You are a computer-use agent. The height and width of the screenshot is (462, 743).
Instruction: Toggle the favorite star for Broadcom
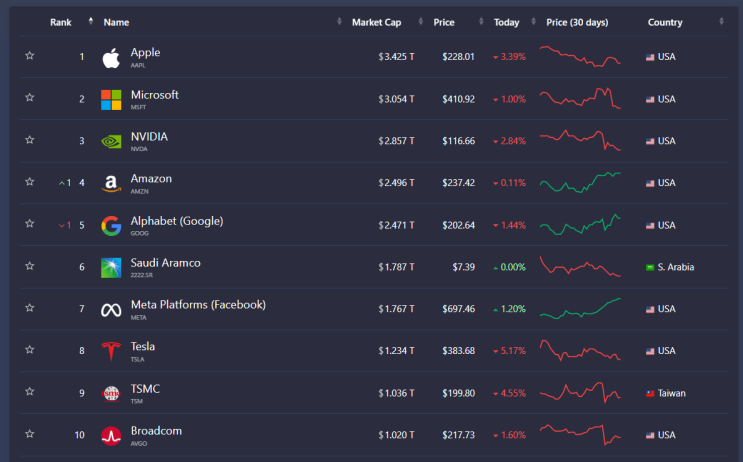[x=30, y=435]
